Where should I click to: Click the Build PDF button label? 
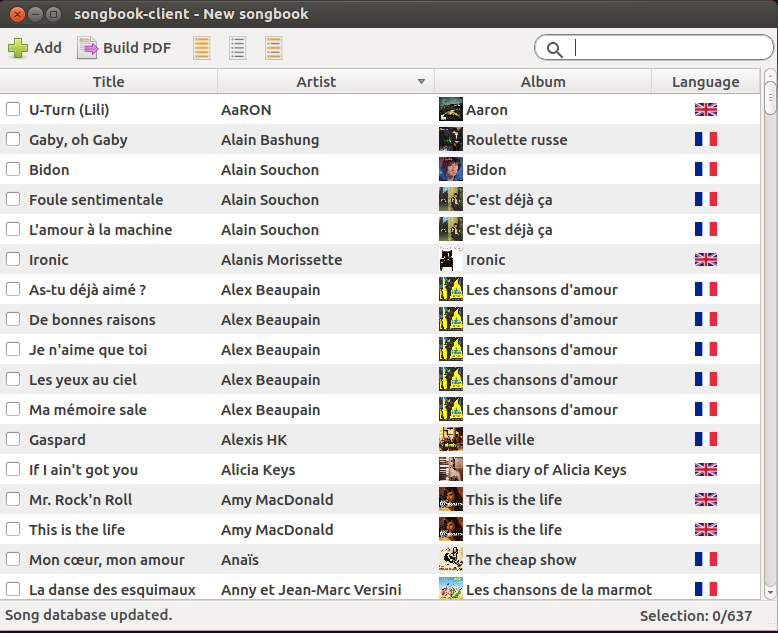point(137,48)
